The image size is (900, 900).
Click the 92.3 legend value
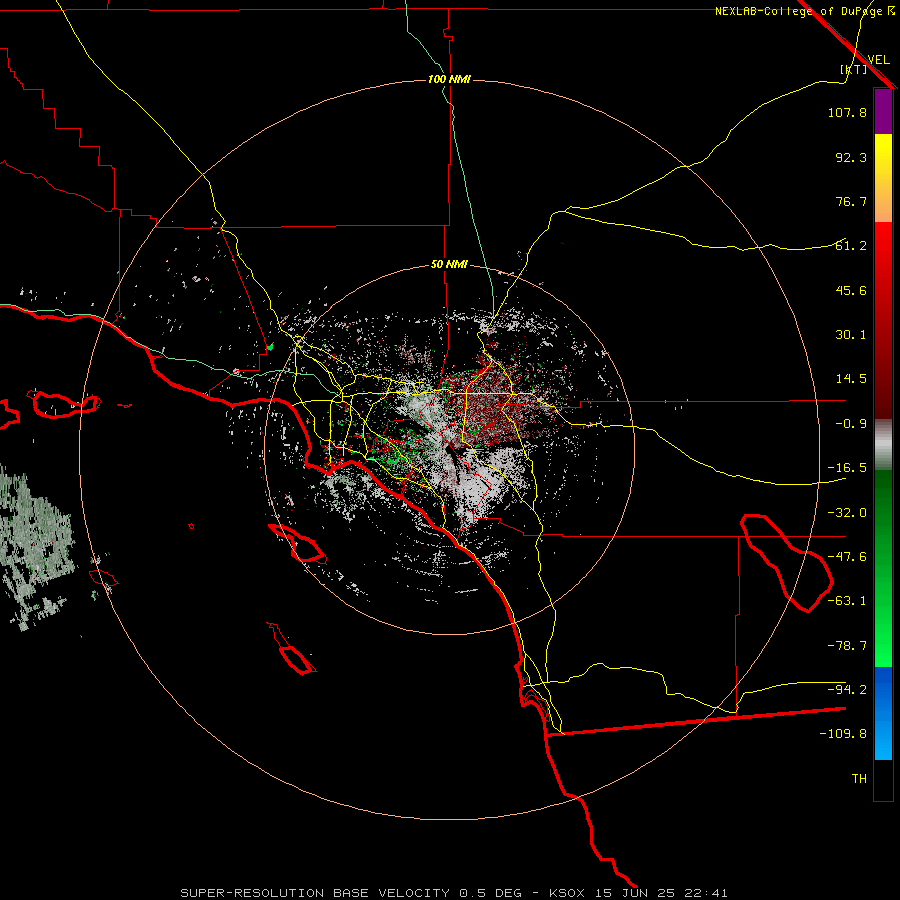pyautogui.click(x=851, y=157)
